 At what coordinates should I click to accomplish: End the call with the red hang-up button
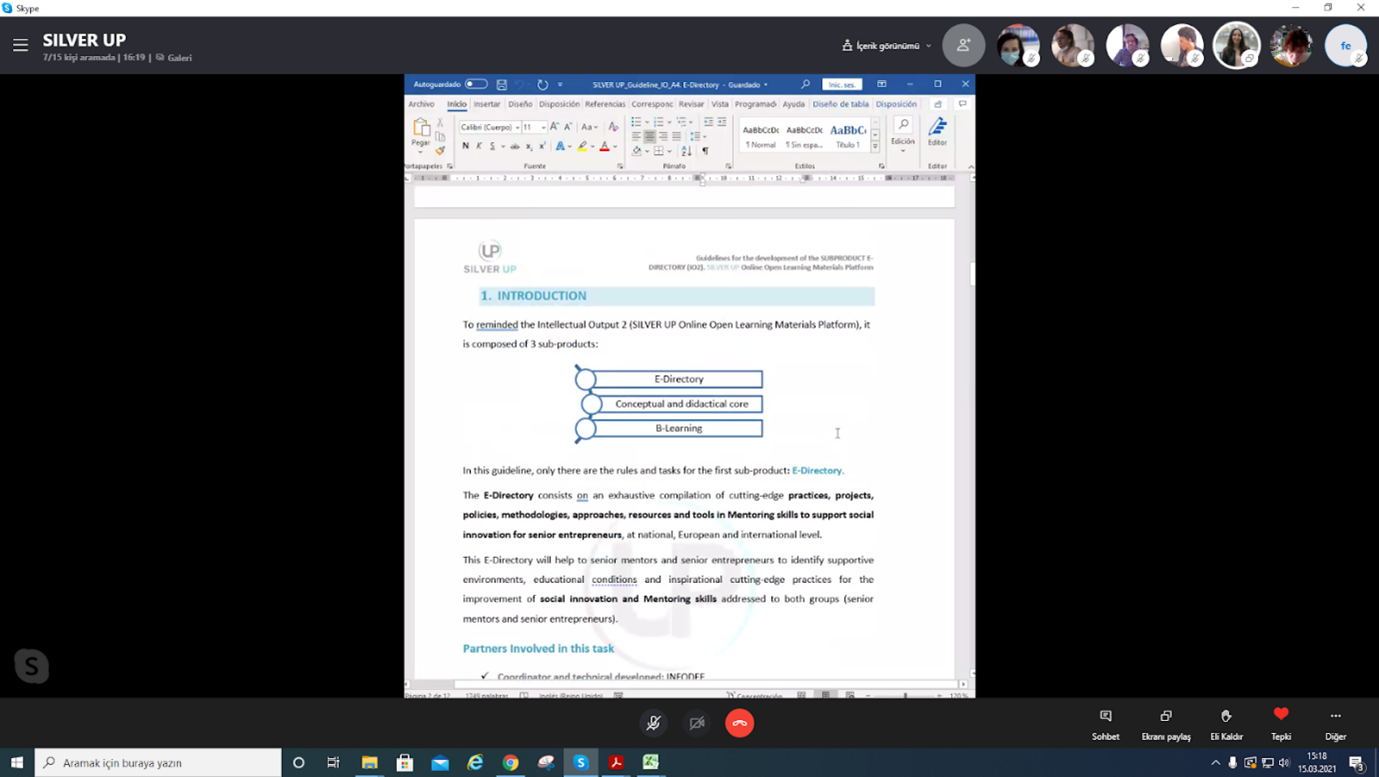(x=739, y=723)
